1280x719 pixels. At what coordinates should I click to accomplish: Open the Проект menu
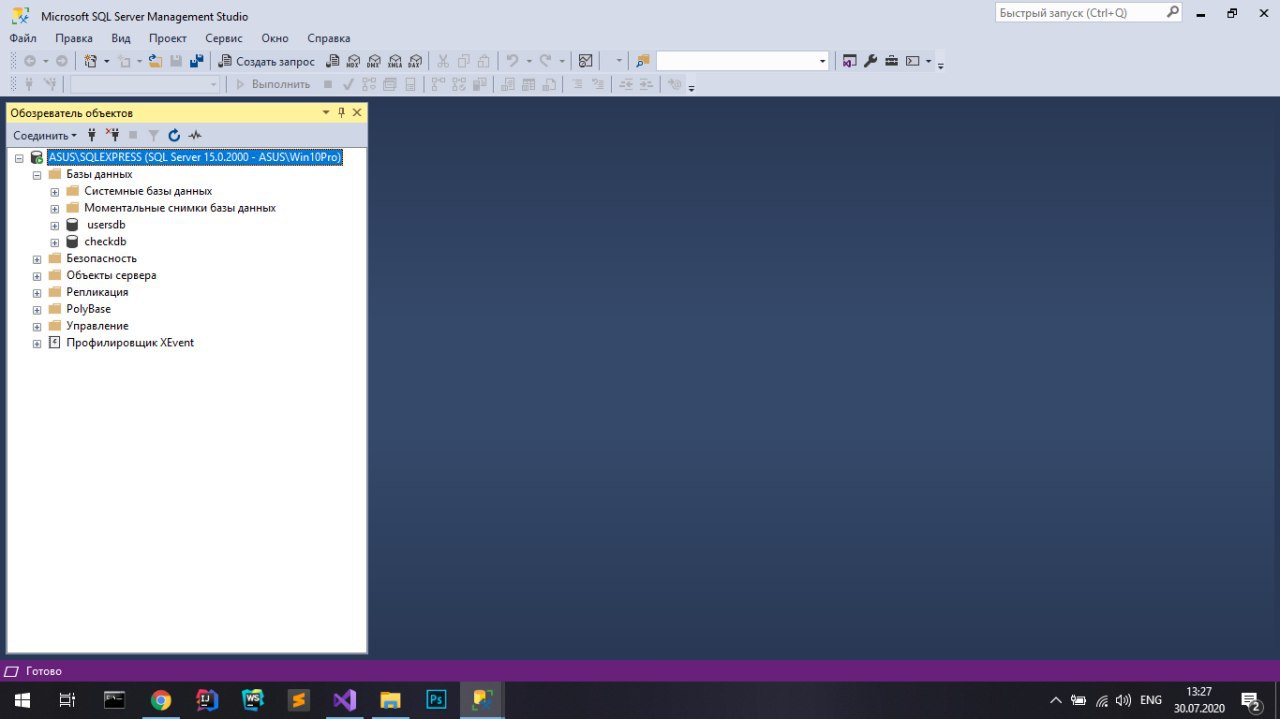[x=168, y=38]
